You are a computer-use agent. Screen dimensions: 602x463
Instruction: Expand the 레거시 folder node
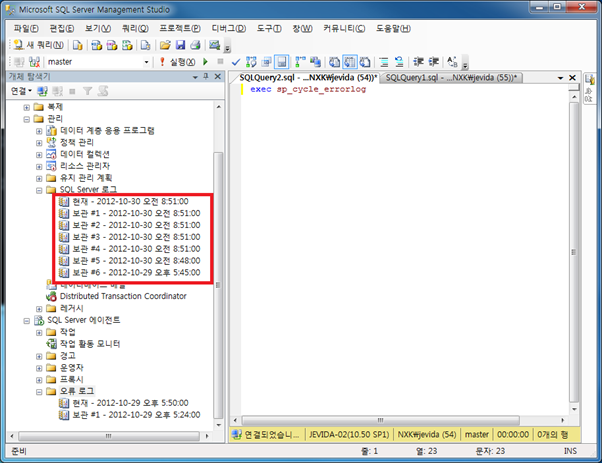(x=39, y=309)
